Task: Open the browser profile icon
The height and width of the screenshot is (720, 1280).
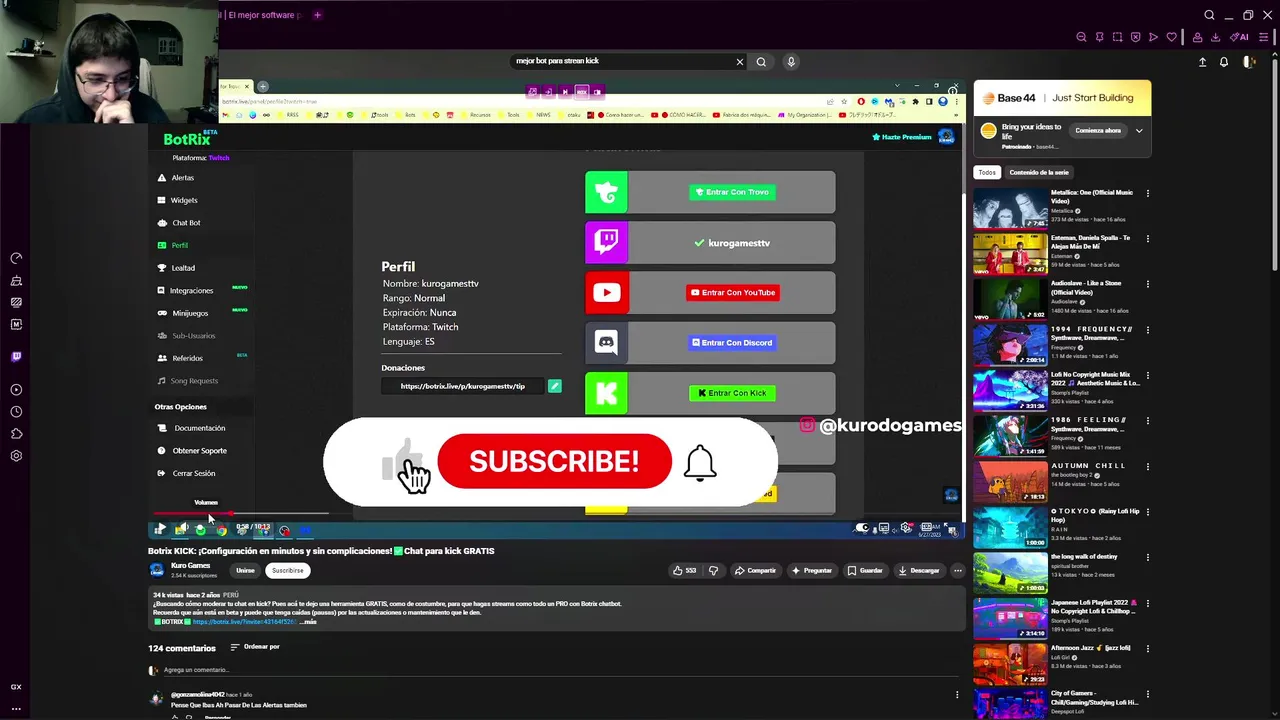Action: [x=1197, y=37]
